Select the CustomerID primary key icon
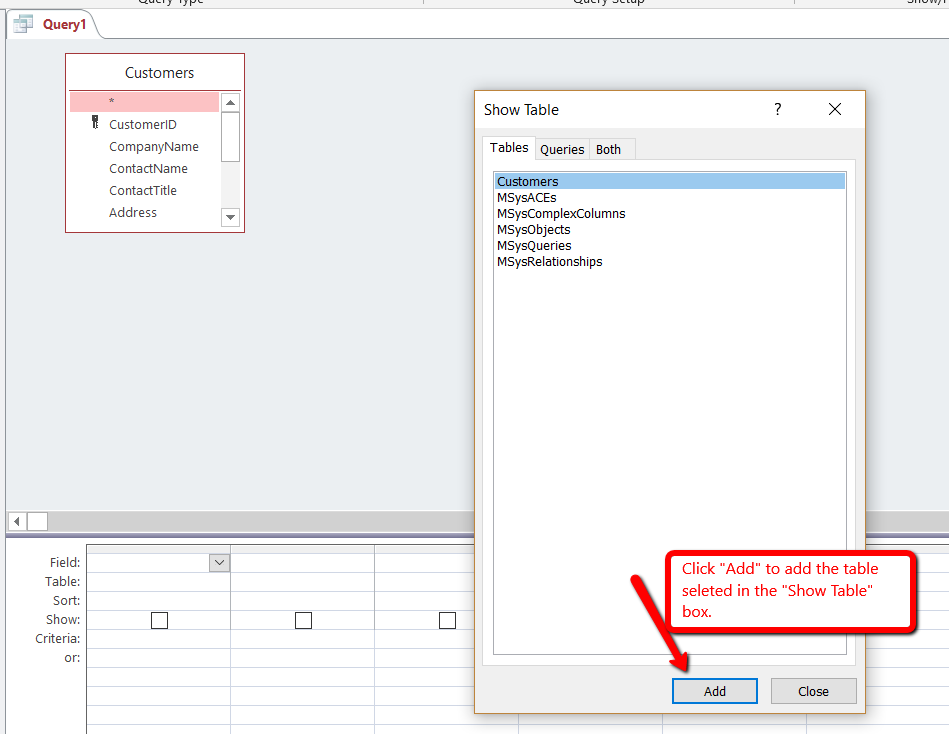 (95, 122)
